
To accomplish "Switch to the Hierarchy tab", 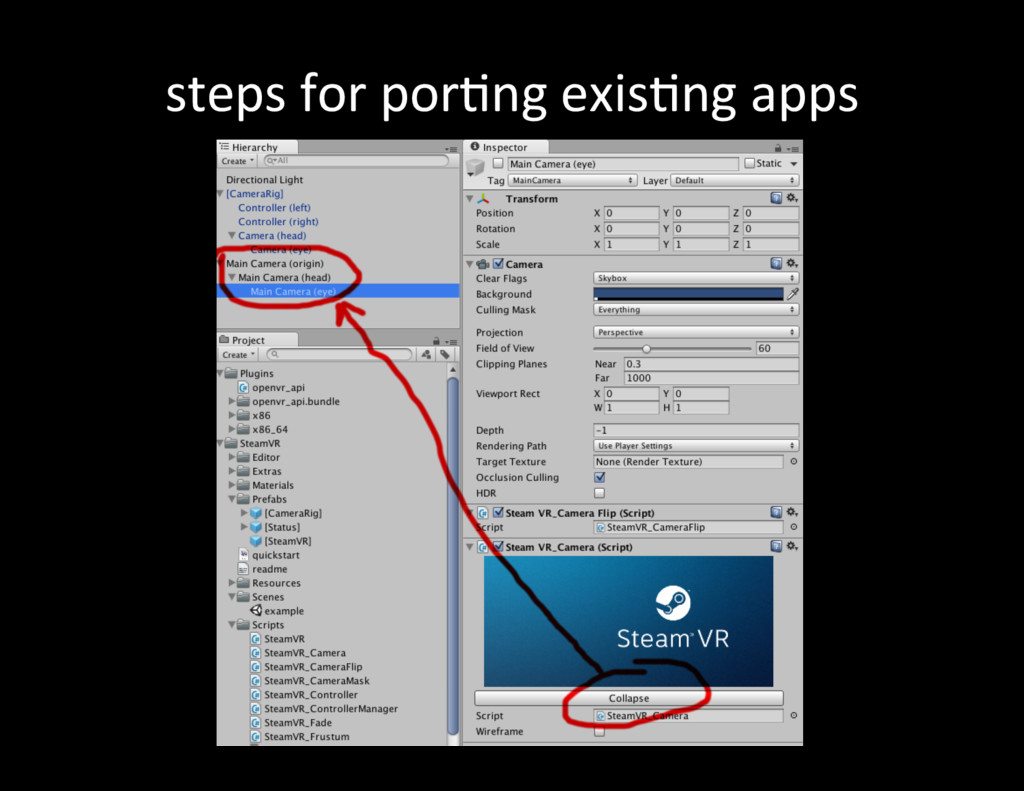I will click(257, 147).
